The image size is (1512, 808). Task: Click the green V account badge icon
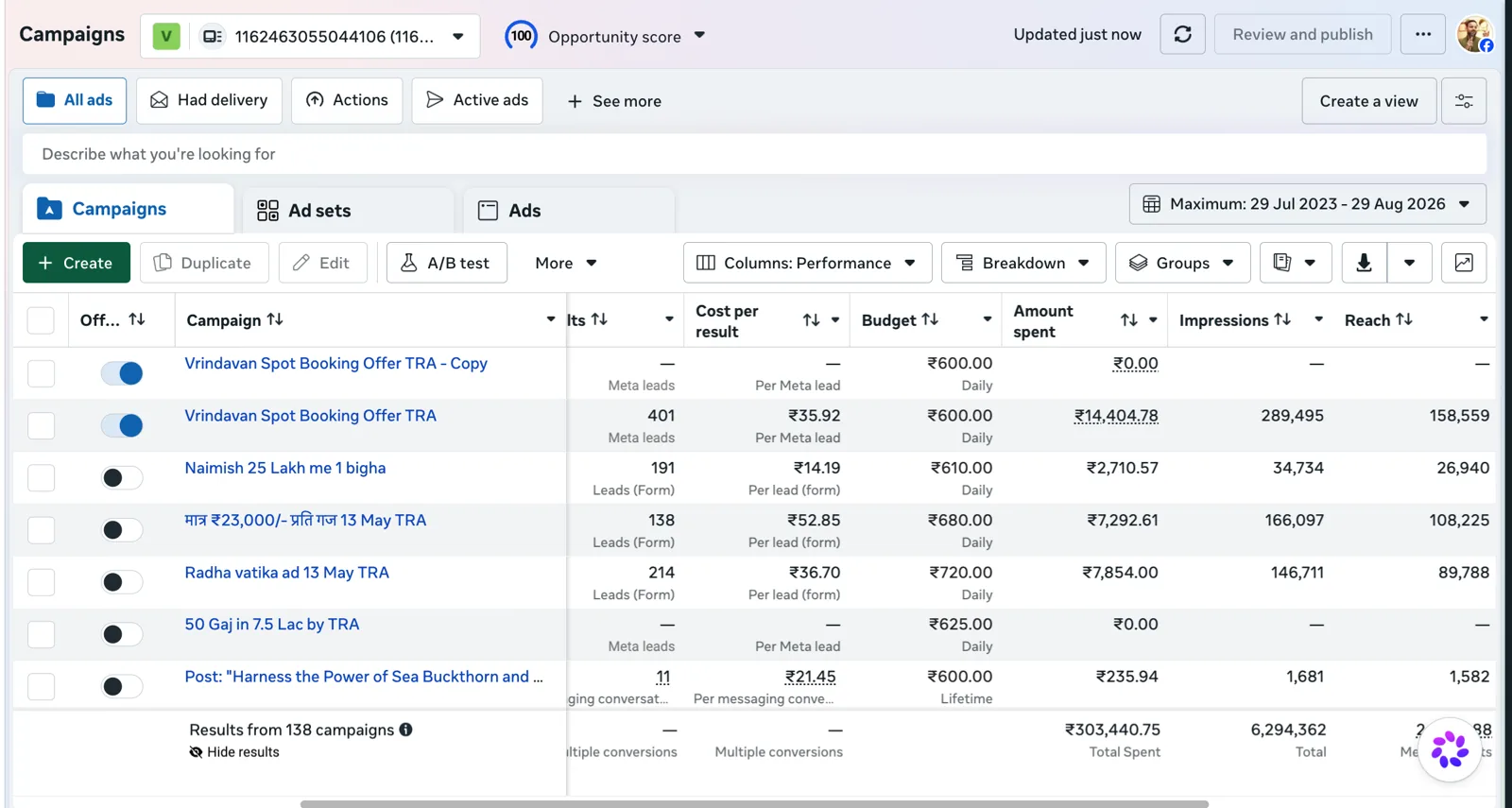[x=166, y=37]
